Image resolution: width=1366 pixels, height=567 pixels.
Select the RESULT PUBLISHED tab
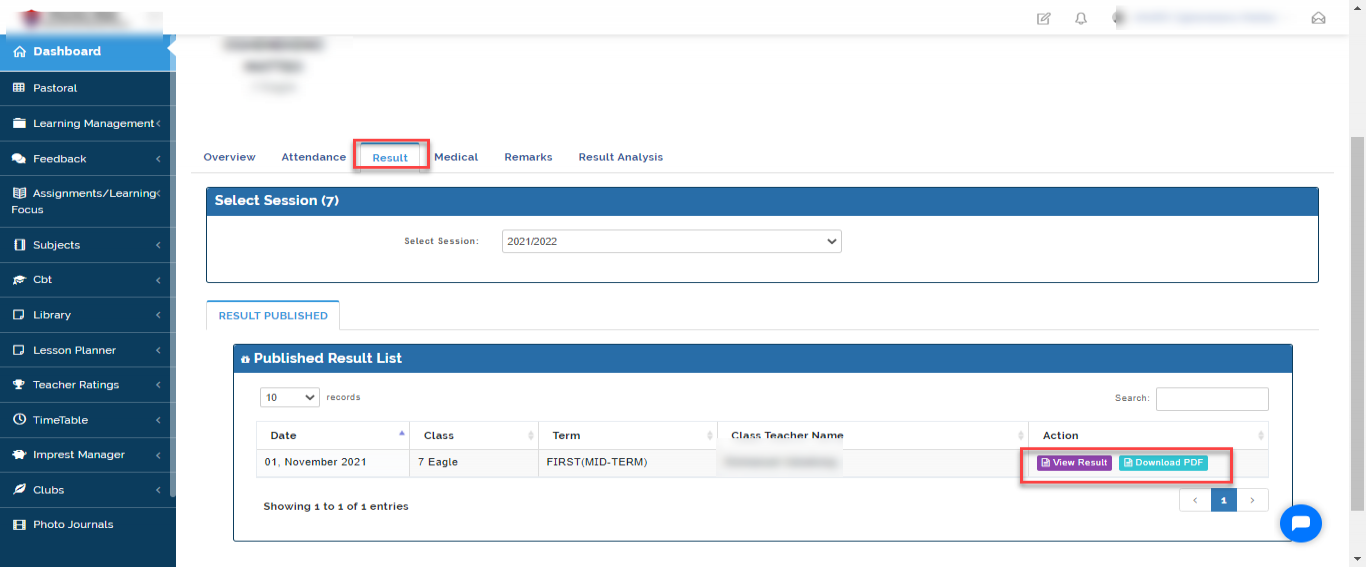(273, 315)
